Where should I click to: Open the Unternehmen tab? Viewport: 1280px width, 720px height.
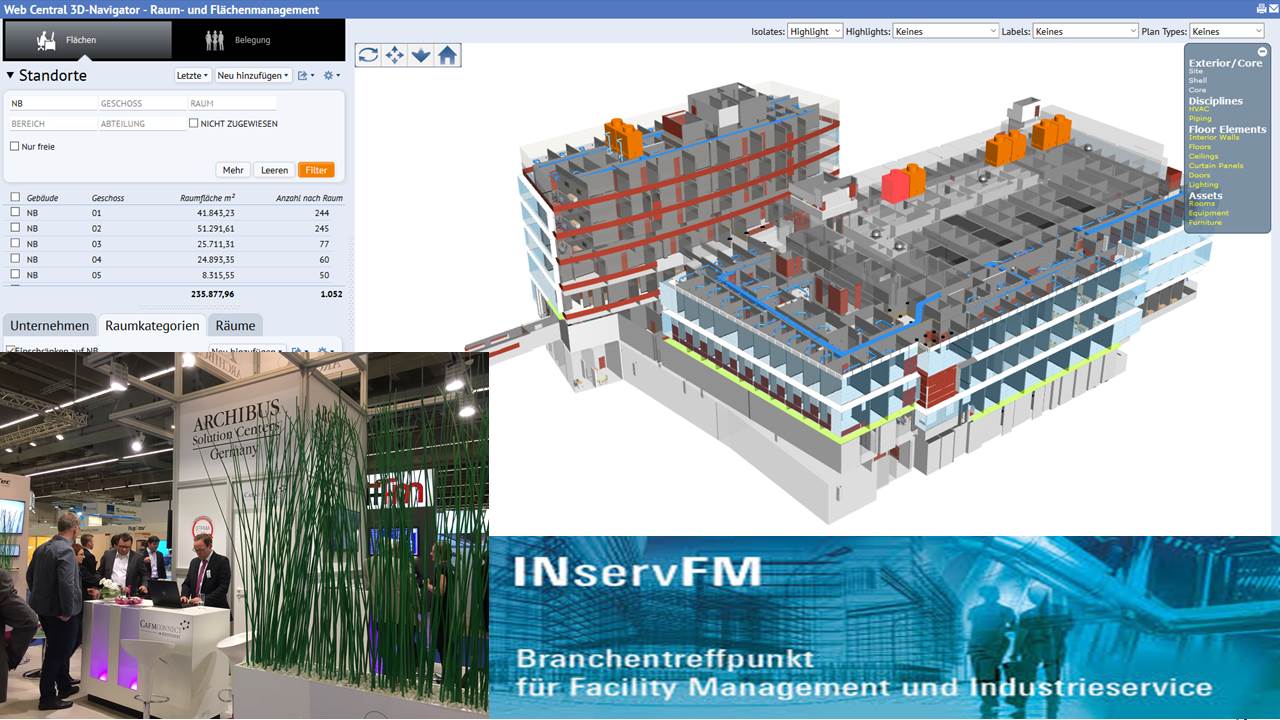(x=50, y=325)
